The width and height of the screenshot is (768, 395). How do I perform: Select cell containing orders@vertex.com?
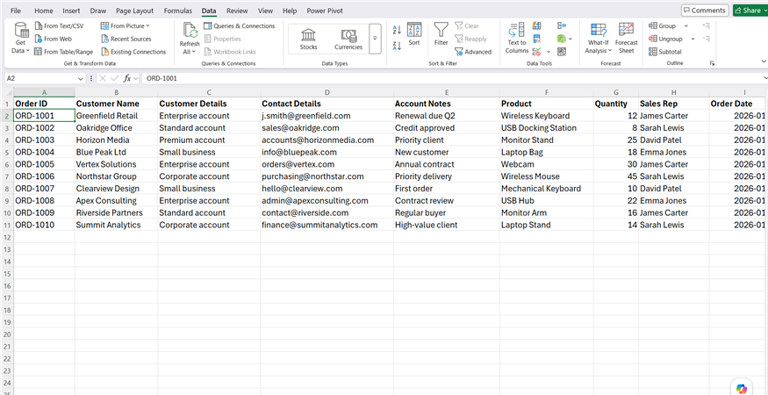(x=327, y=164)
